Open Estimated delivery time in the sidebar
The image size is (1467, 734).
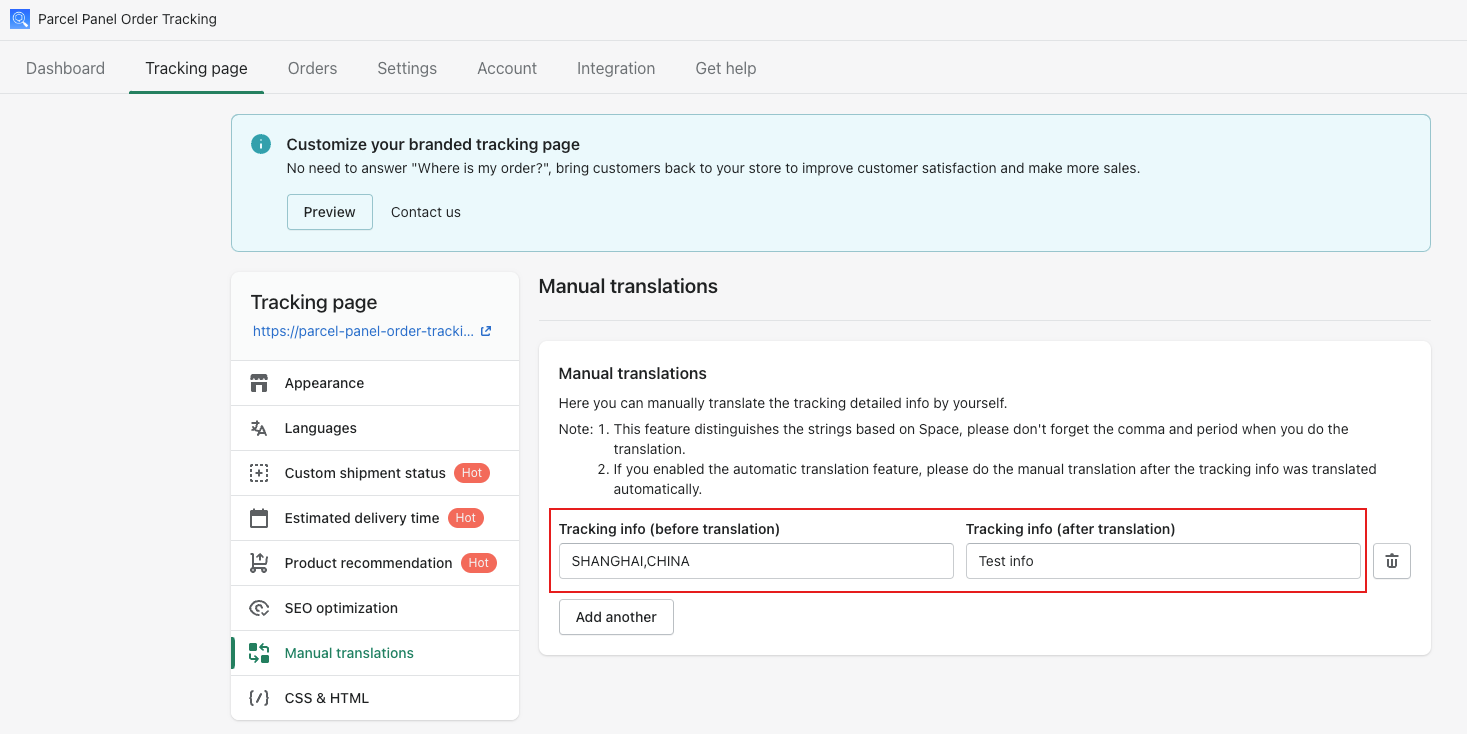[375, 518]
